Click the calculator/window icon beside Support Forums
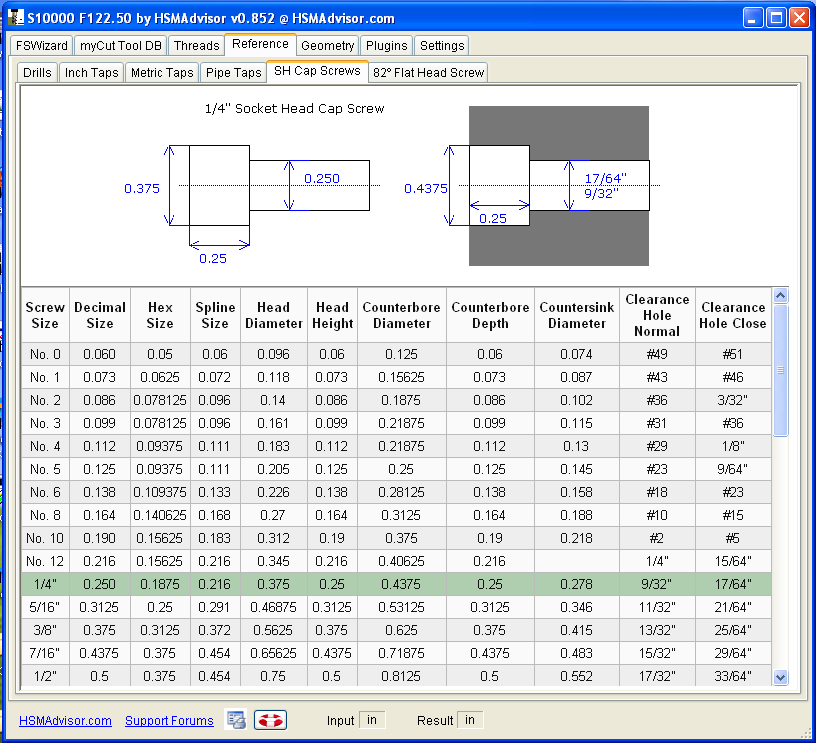The height and width of the screenshot is (743, 816). point(236,720)
